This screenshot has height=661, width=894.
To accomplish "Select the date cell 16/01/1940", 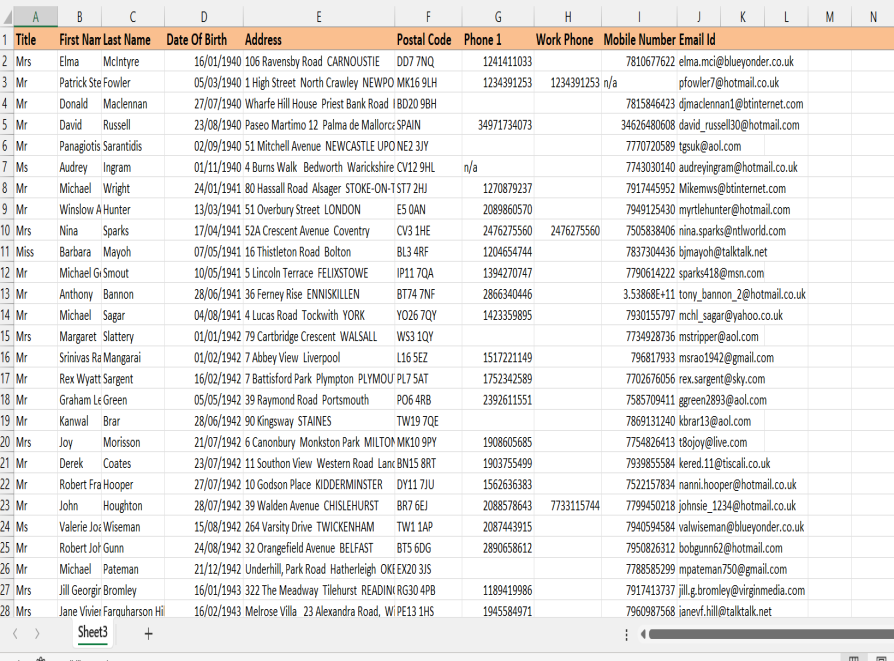I will 204,62.
